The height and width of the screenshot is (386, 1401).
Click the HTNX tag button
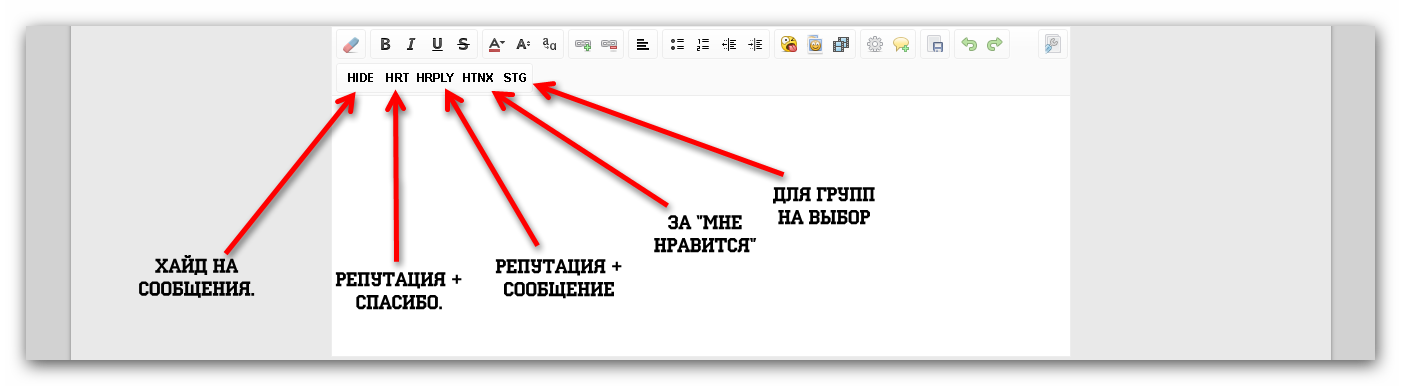coord(478,77)
